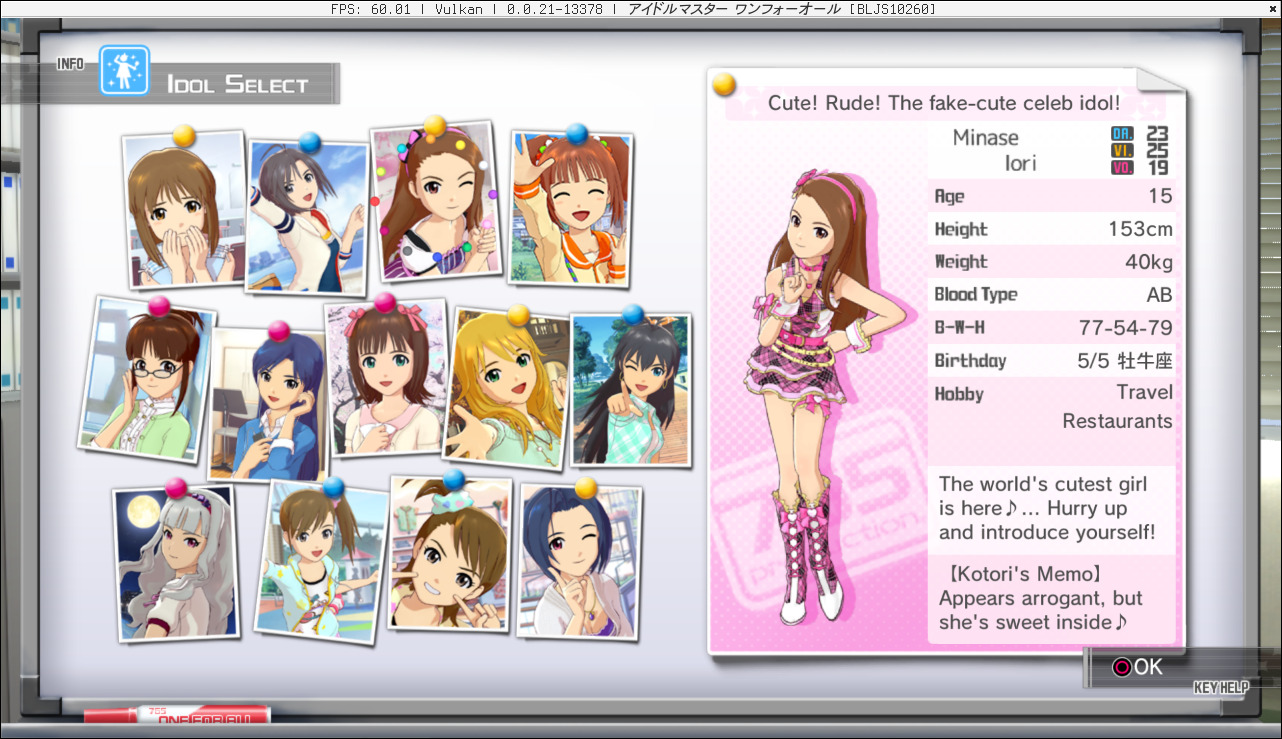Click the Birthday row showing 5/5
This screenshot has height=739, width=1282.
(1053, 361)
